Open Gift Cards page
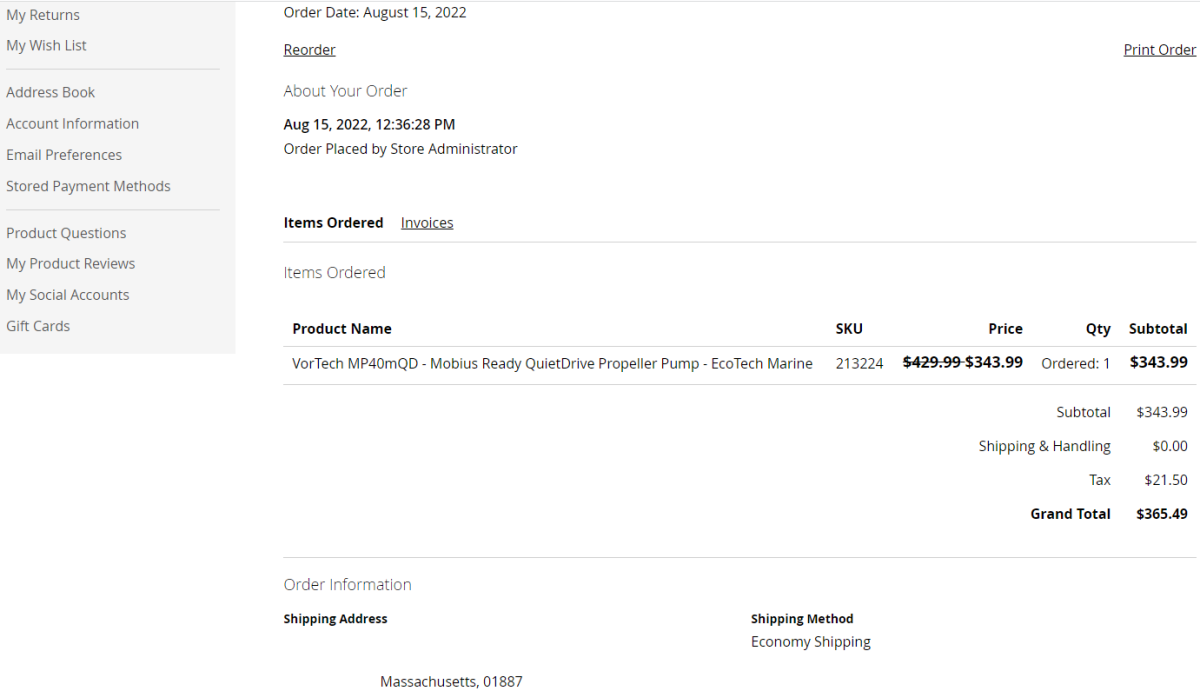This screenshot has height=691, width=1200. 38,326
